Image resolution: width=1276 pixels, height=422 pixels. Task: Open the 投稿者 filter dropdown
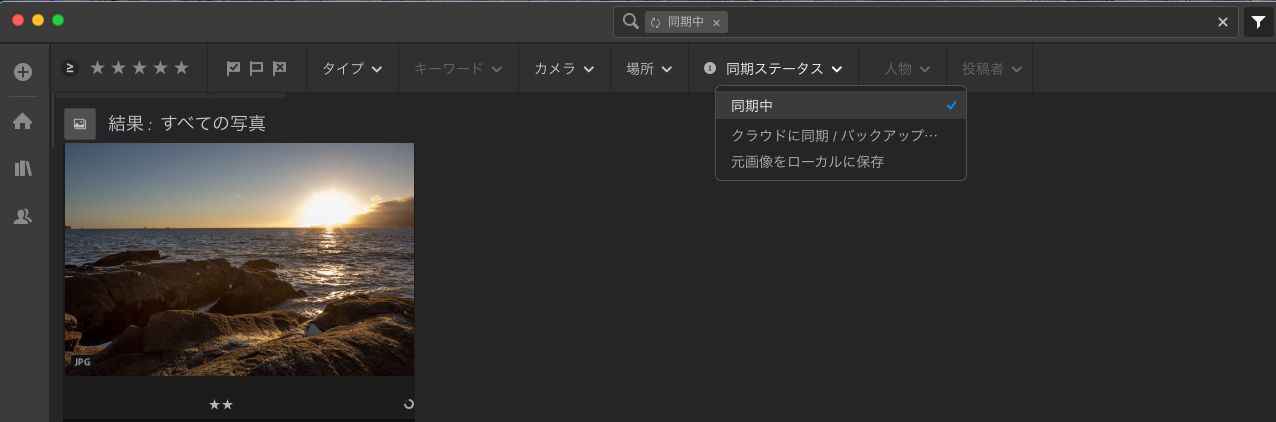[992, 68]
